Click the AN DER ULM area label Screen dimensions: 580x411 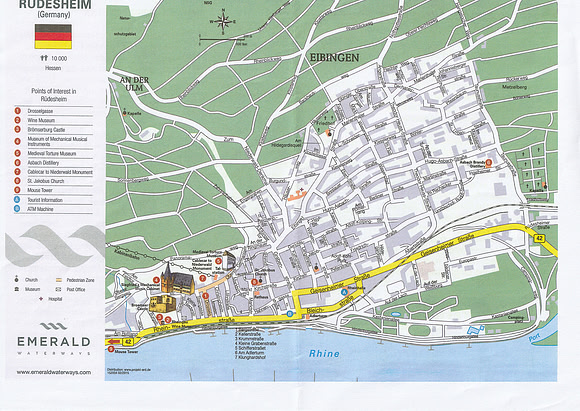[134, 84]
